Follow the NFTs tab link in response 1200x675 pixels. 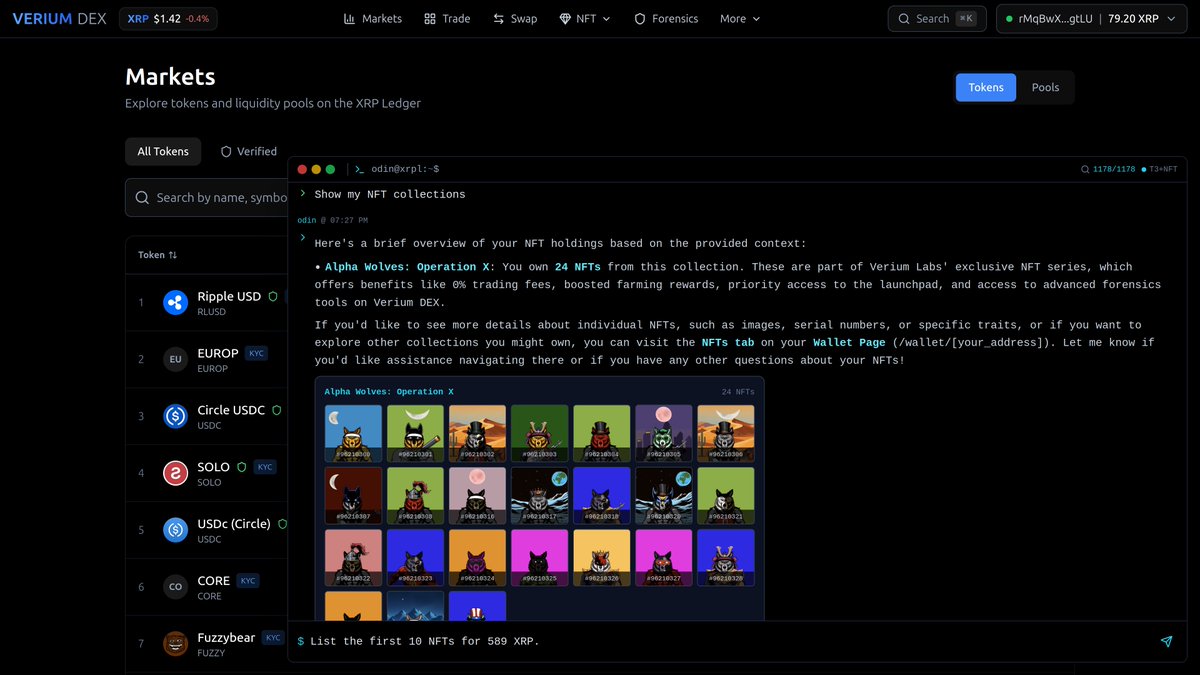728,342
